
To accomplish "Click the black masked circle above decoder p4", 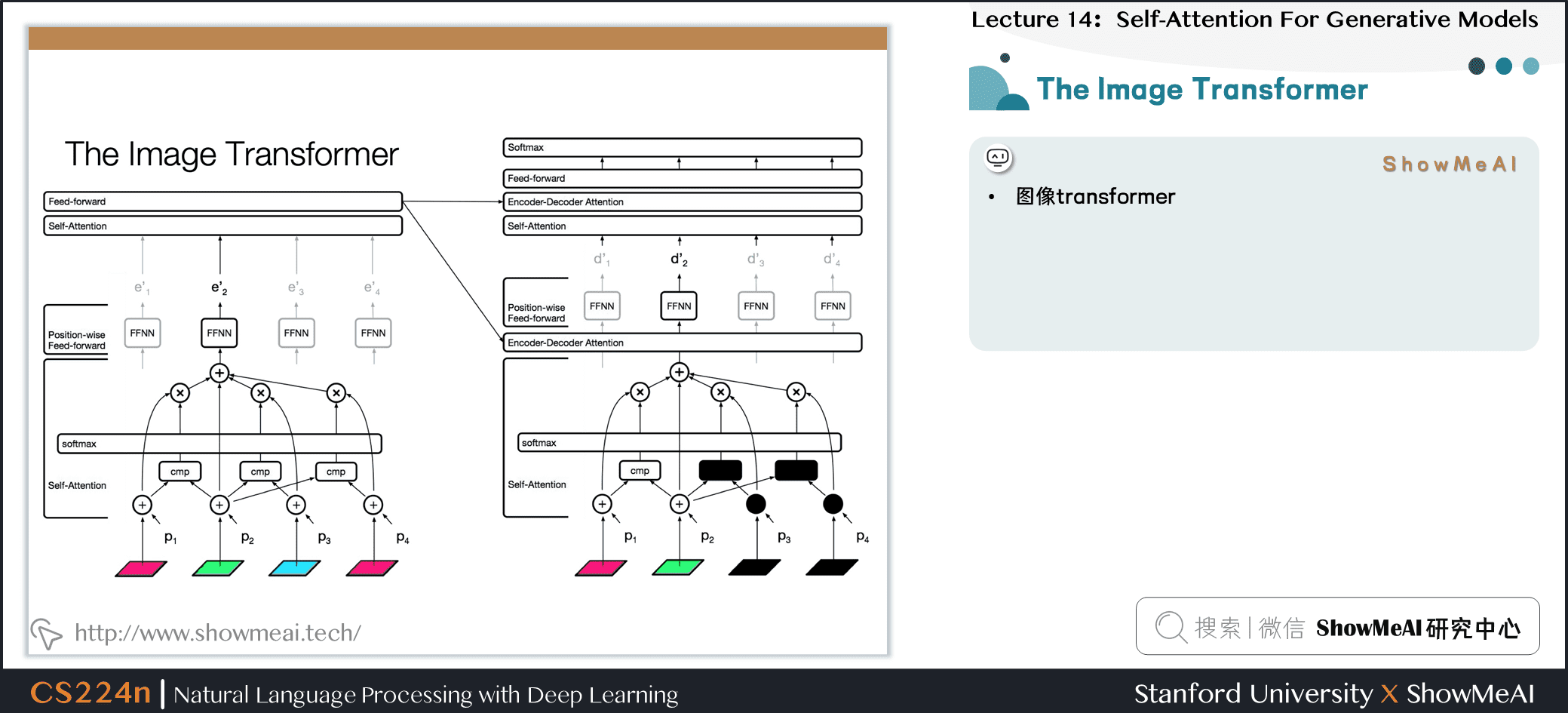I will pos(833,504).
